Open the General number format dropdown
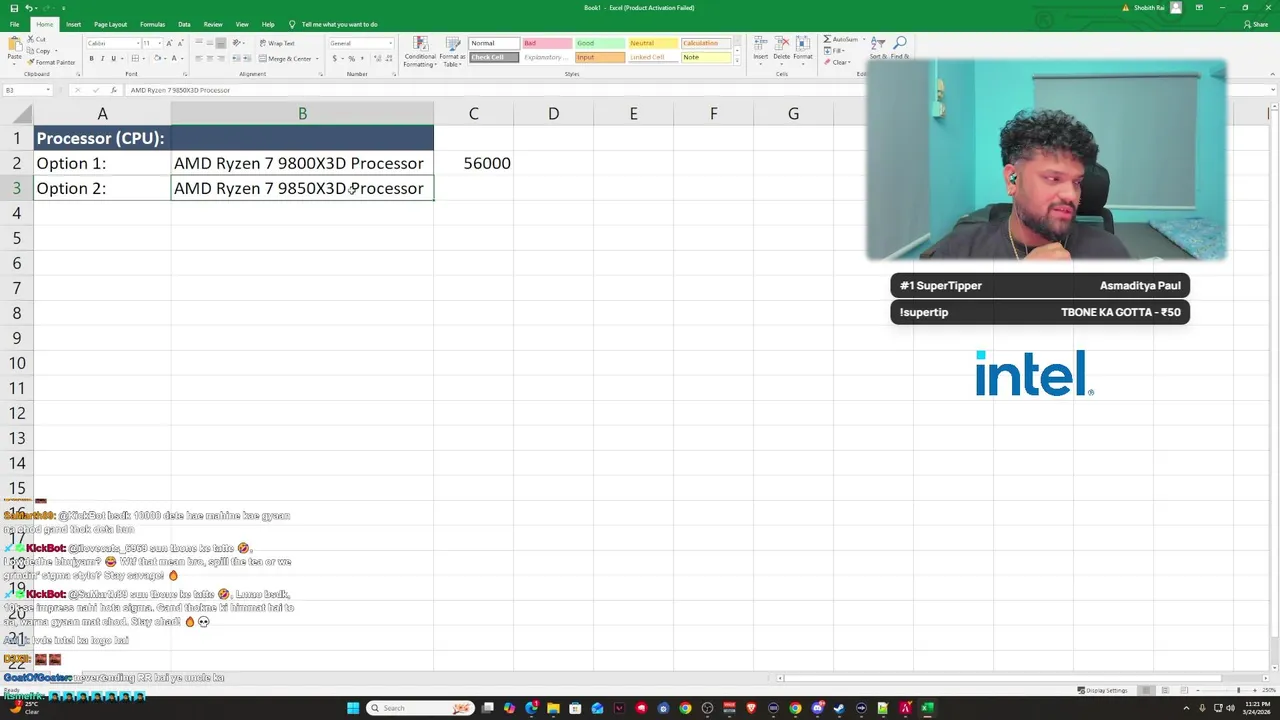Image resolution: width=1280 pixels, height=720 pixels. point(390,43)
